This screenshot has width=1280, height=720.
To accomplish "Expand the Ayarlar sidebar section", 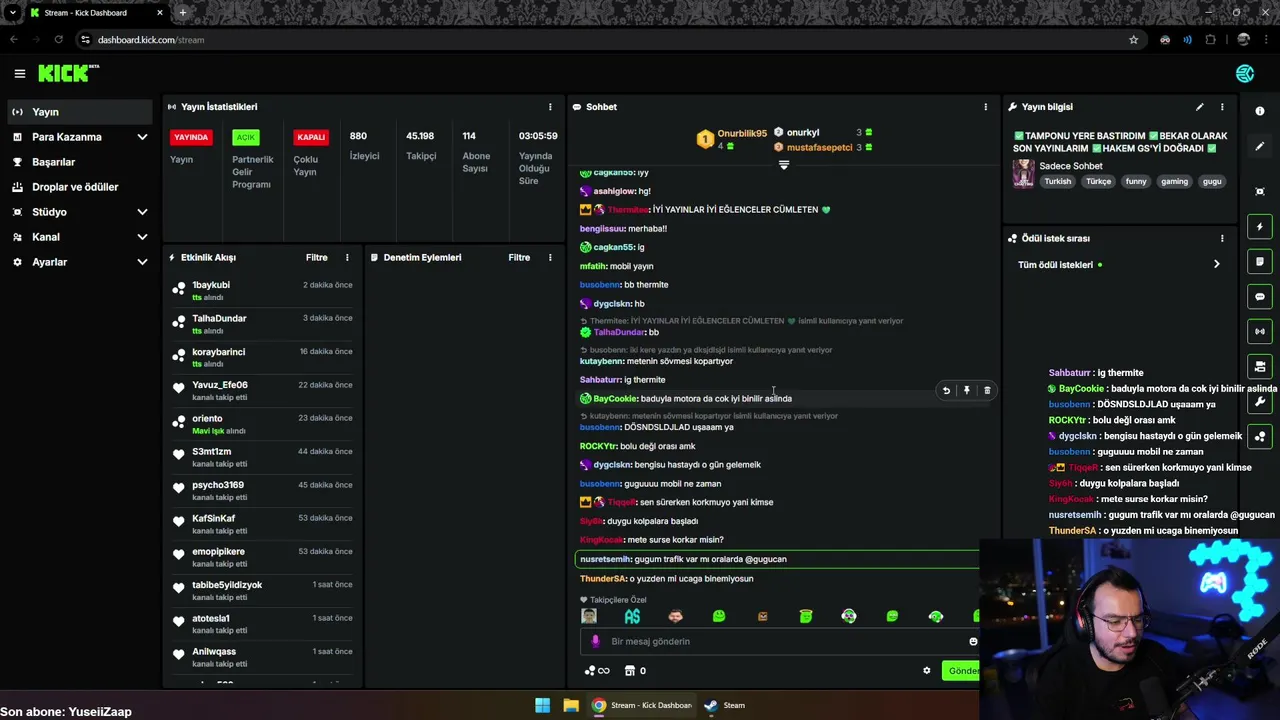I will tap(142, 262).
